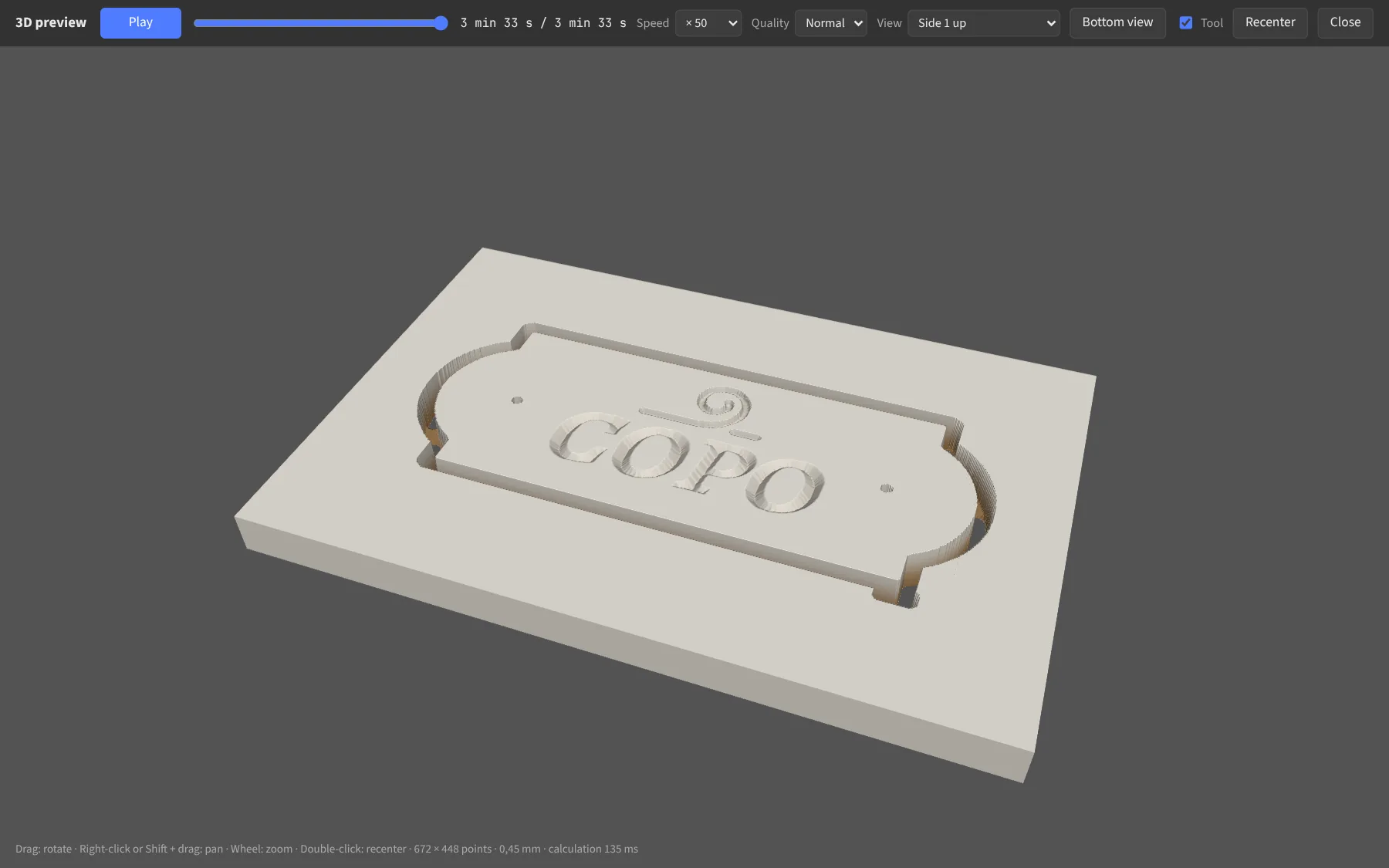This screenshot has height=868, width=1389.
Task: Recenter the 3D preview
Action: tap(1270, 22)
